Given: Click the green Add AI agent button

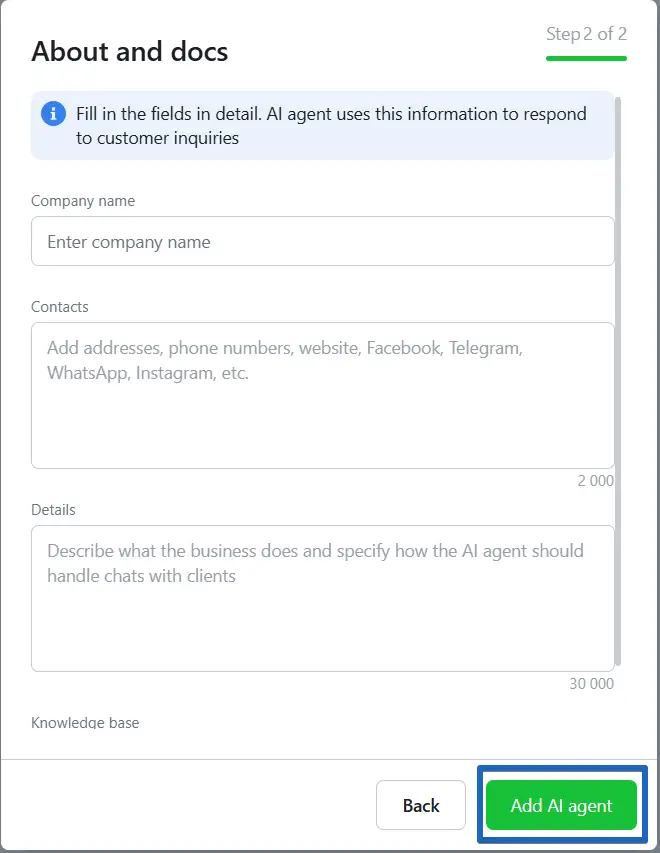Looking at the screenshot, I should click(x=561, y=806).
